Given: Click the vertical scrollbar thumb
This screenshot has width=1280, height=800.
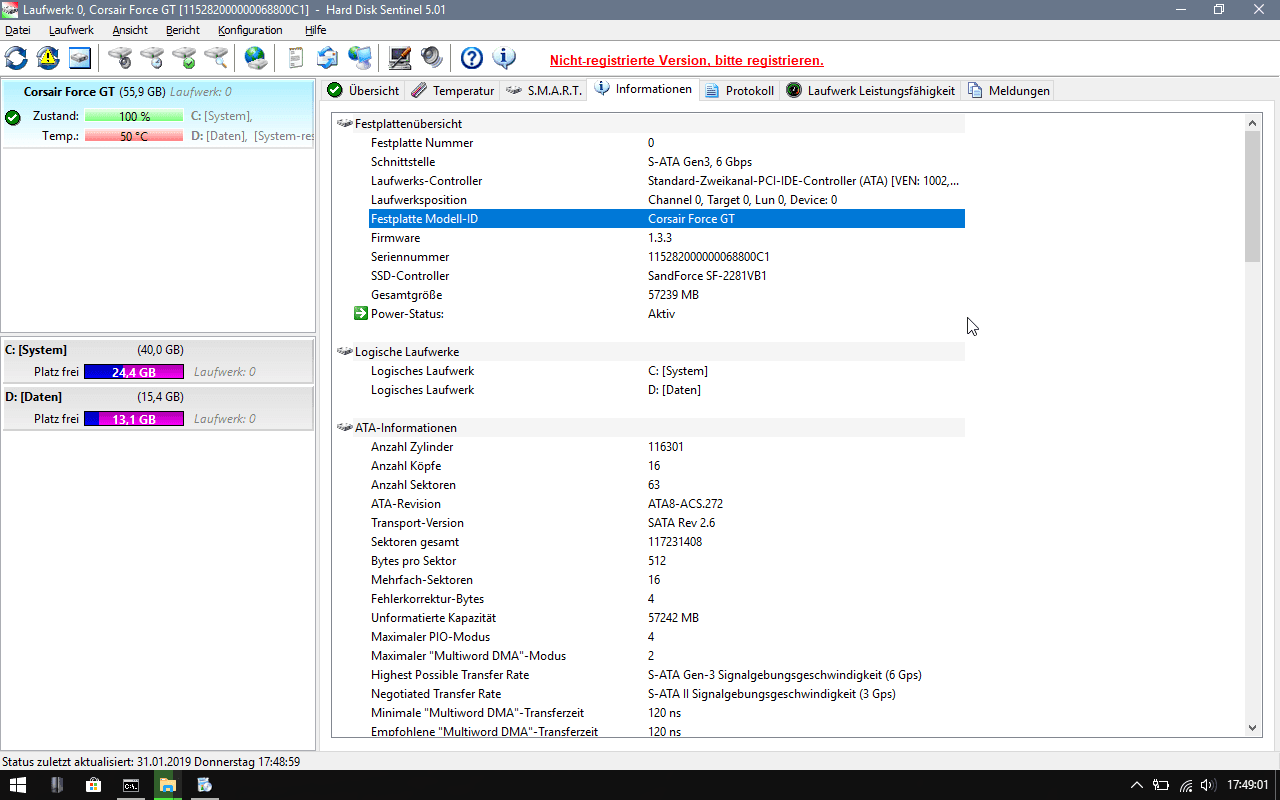Looking at the screenshot, I should point(1253,196).
